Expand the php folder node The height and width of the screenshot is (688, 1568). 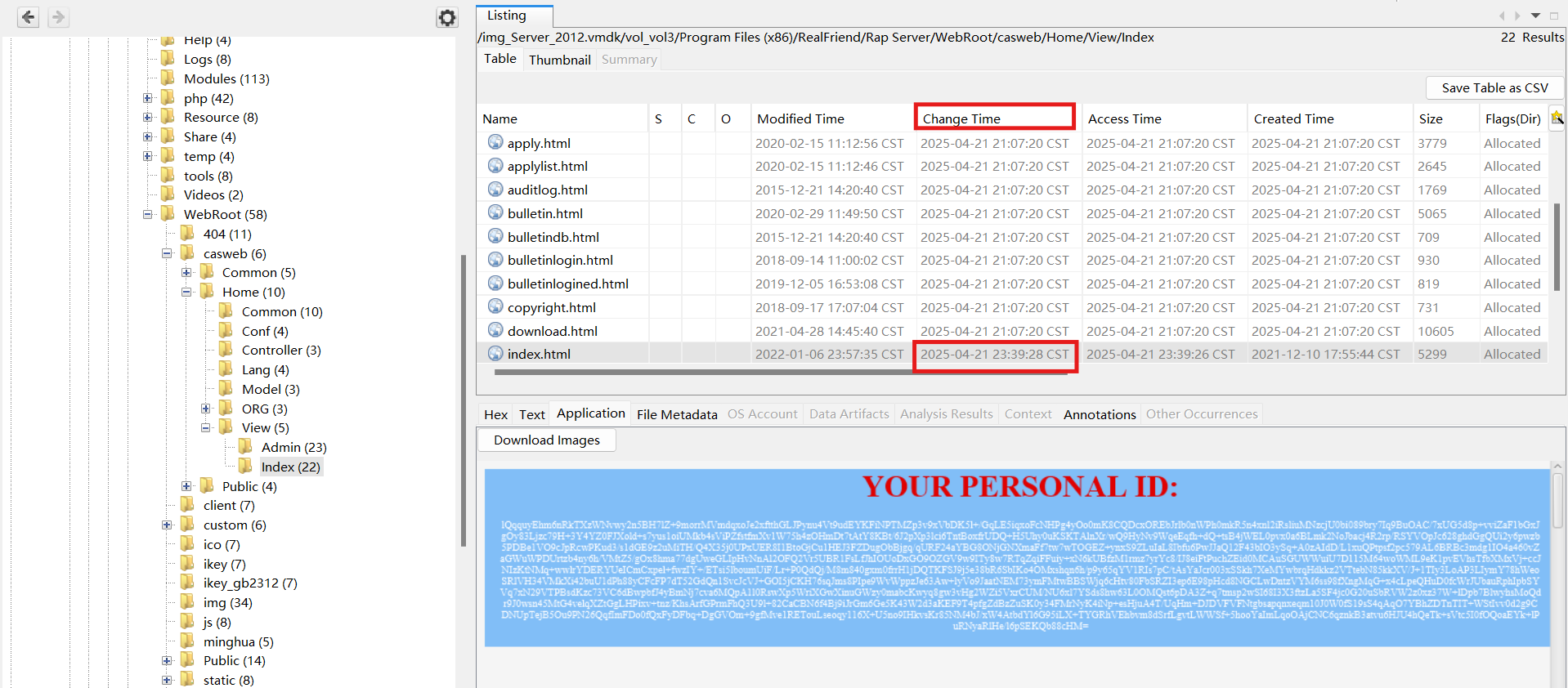148,98
